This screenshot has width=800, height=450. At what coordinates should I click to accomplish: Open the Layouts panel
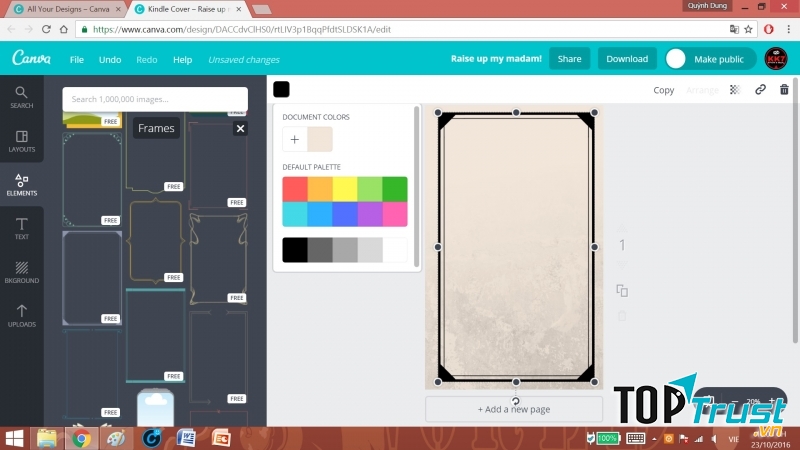(x=21, y=140)
